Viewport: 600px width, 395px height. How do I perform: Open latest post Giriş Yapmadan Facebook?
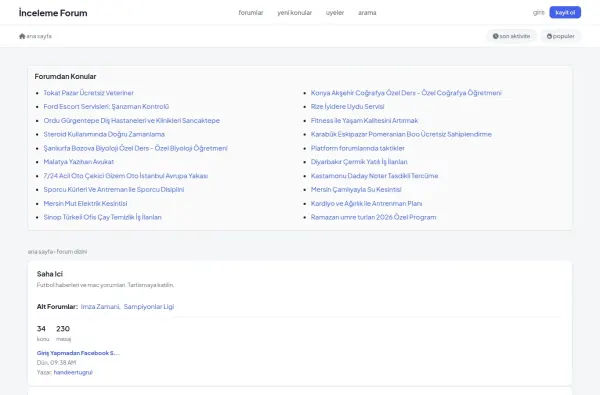coord(78,353)
